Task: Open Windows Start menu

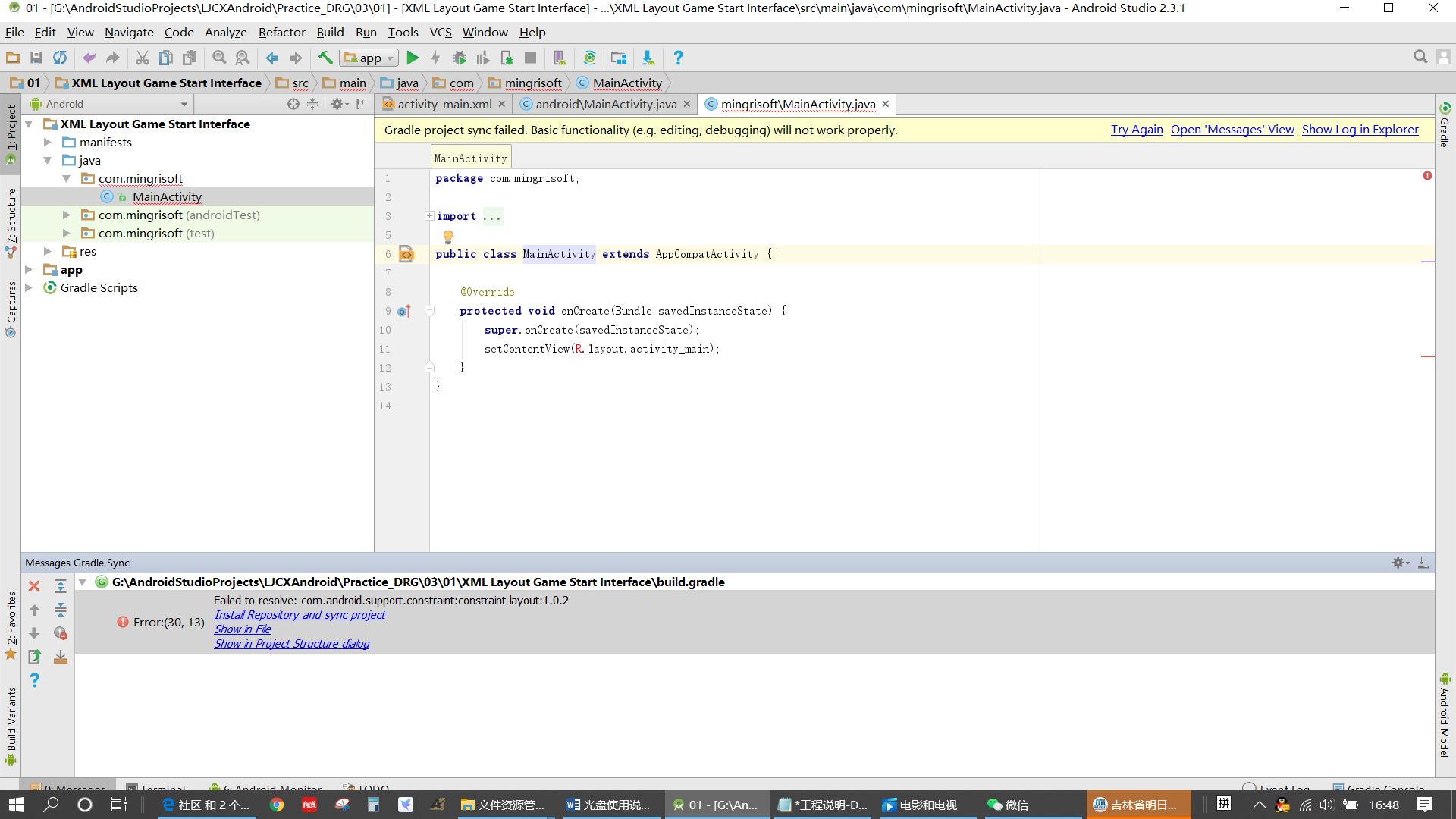Action: point(17,805)
